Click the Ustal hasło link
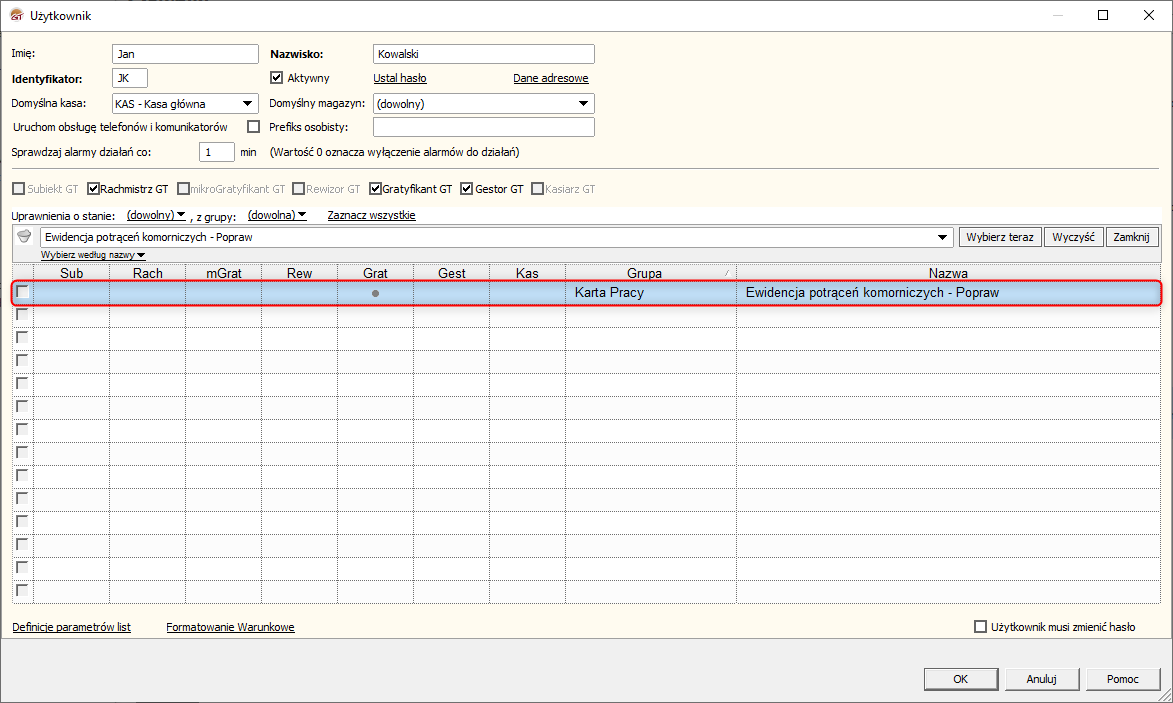Viewport: 1173px width, 703px height. tap(399, 78)
